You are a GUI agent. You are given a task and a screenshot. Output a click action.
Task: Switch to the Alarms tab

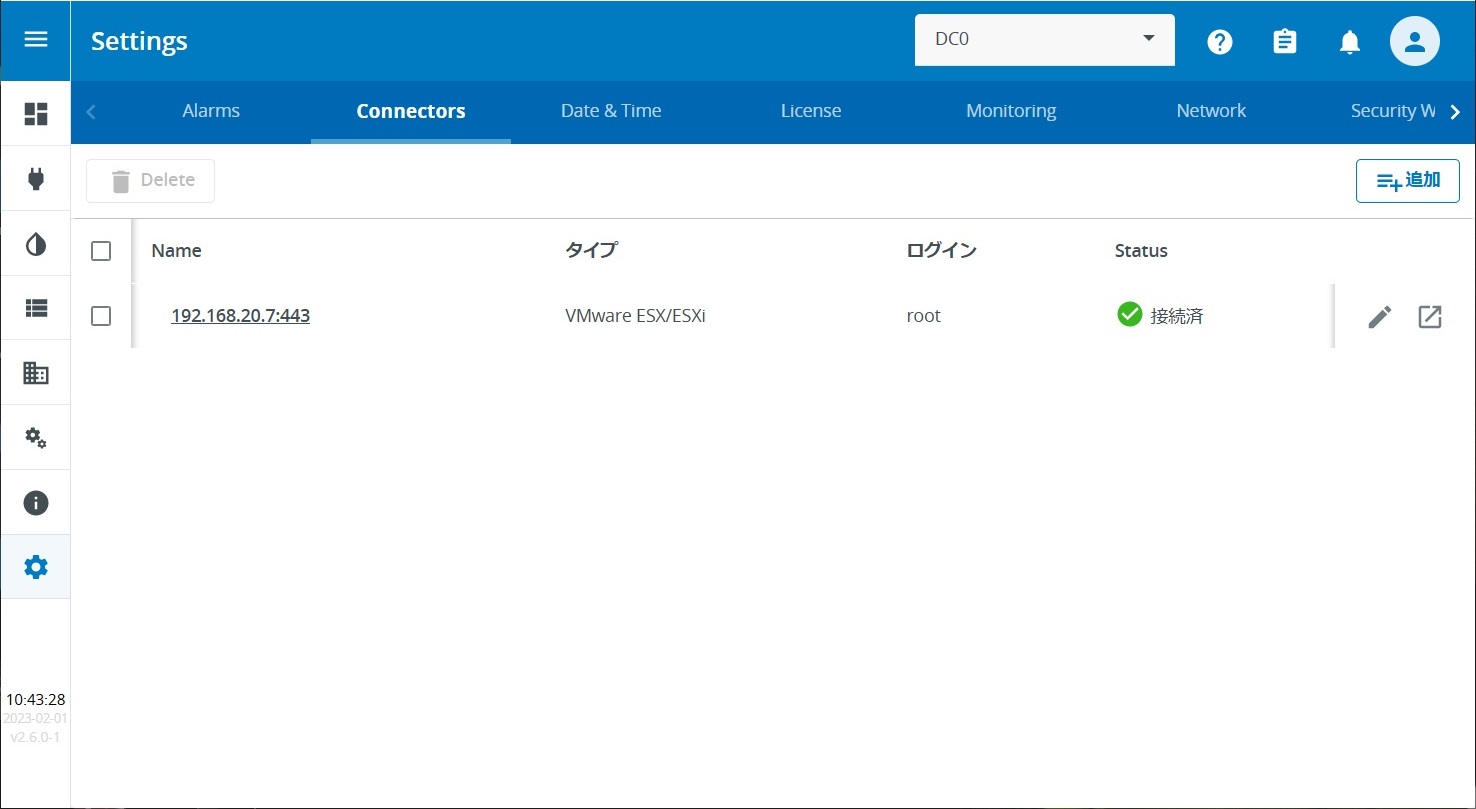(x=211, y=111)
